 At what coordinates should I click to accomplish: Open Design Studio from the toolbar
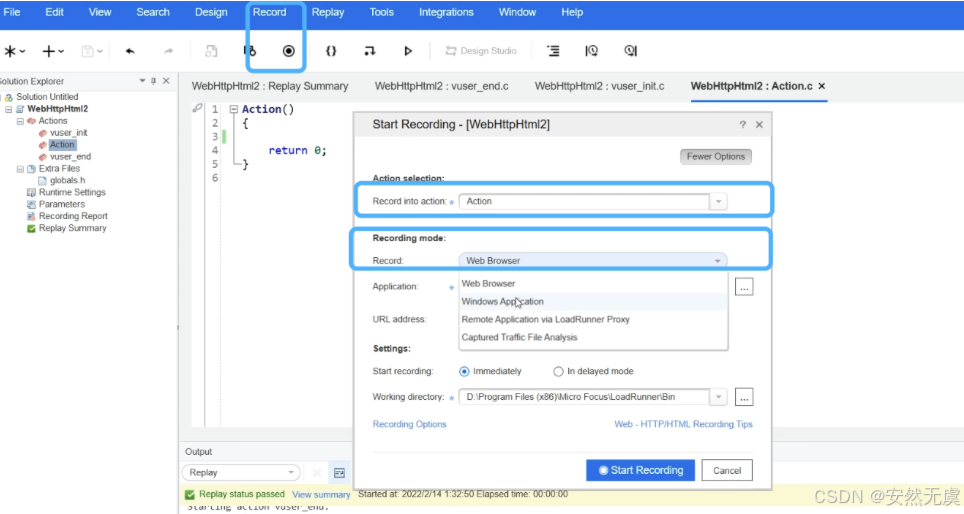481,51
